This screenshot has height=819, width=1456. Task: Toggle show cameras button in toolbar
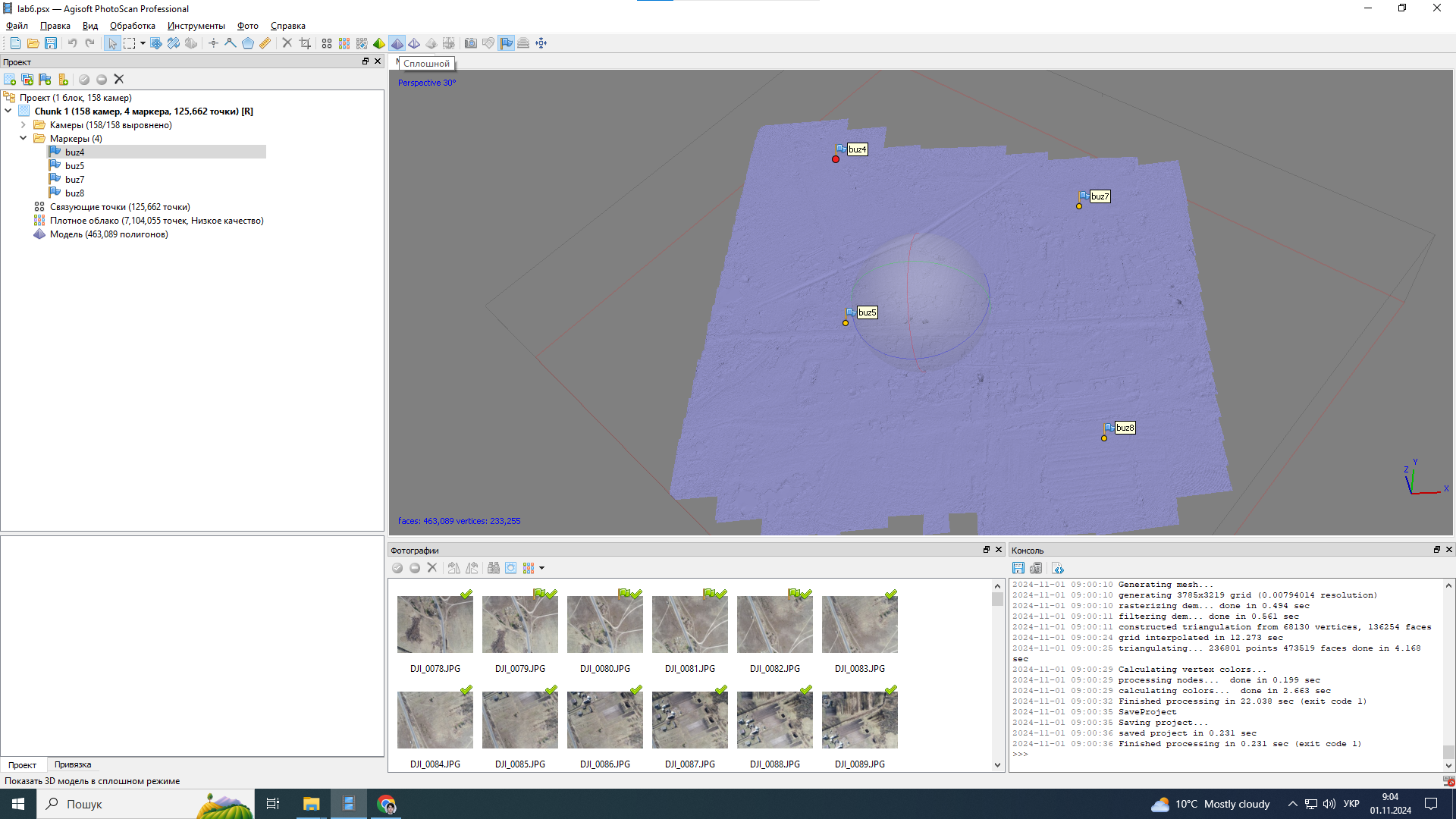pos(470,43)
